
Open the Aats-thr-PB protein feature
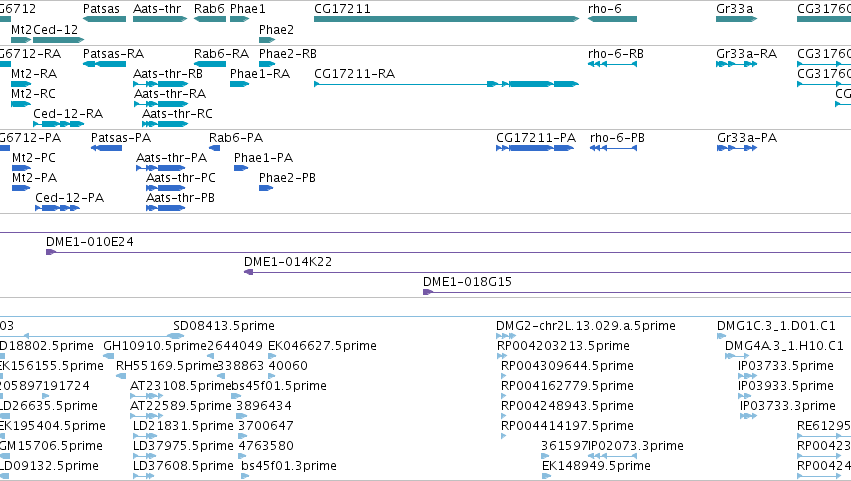point(166,208)
